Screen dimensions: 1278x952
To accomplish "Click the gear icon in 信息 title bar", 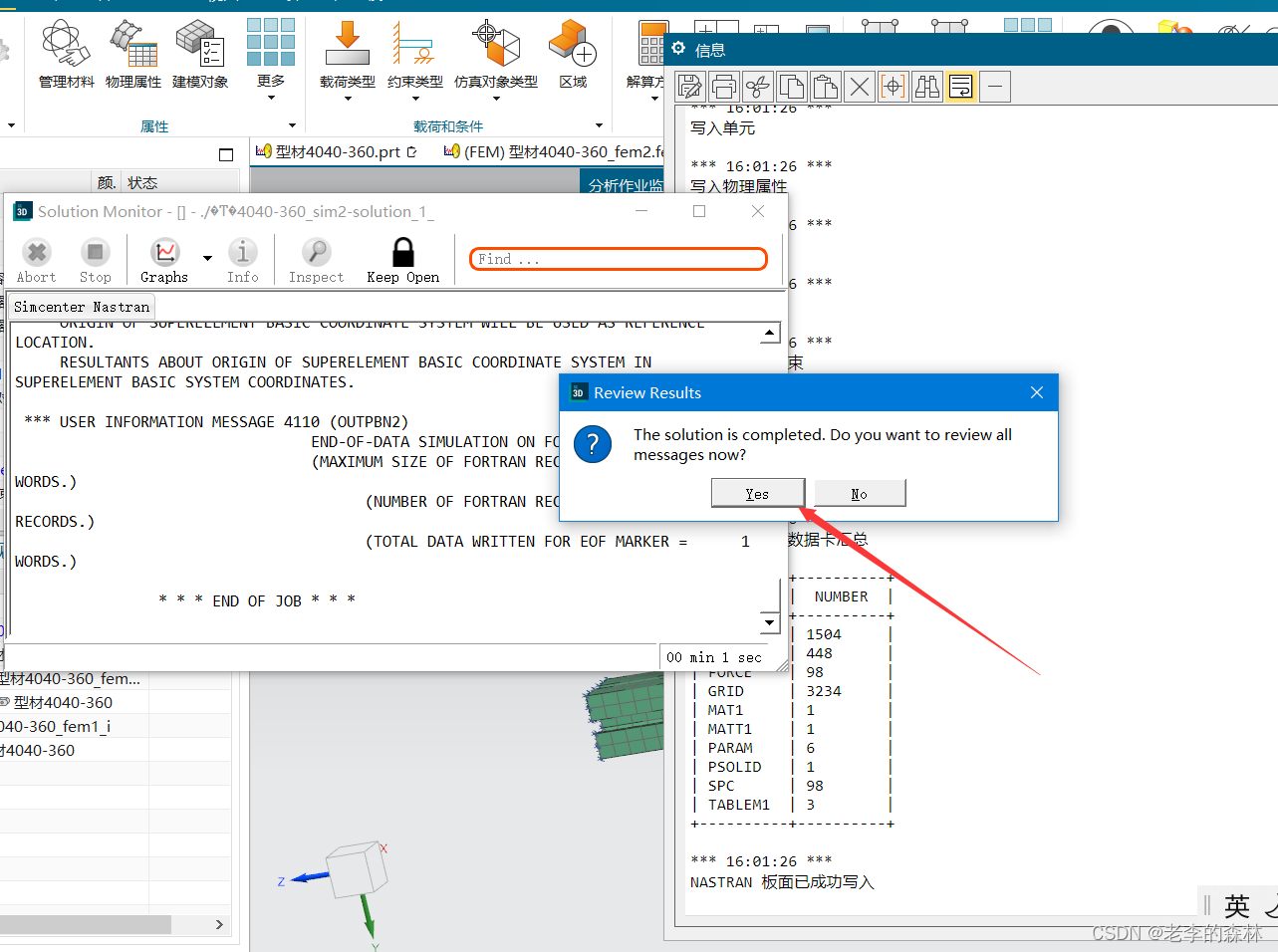I will tap(679, 49).
